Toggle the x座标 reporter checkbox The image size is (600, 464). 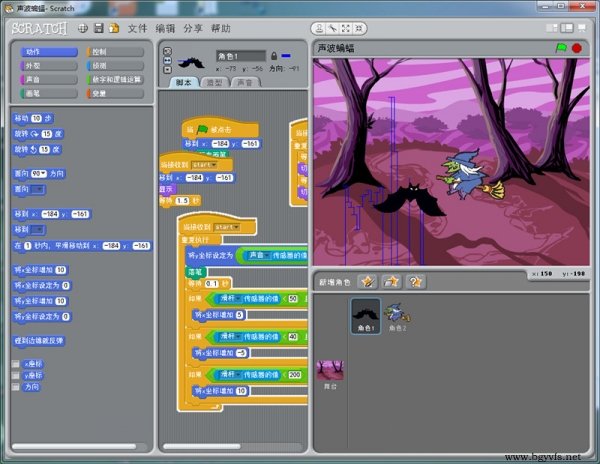(16, 364)
